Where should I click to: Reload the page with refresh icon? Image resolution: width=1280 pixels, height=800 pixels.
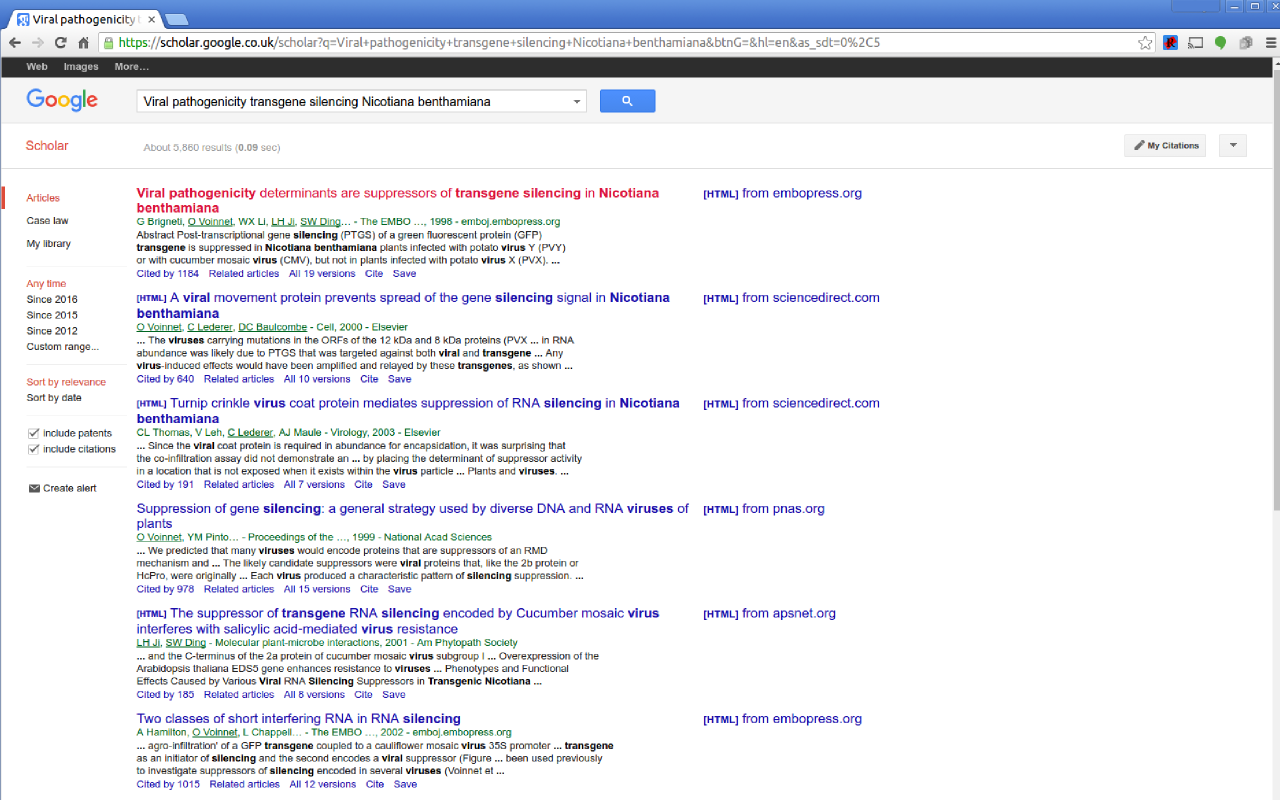[x=60, y=43]
